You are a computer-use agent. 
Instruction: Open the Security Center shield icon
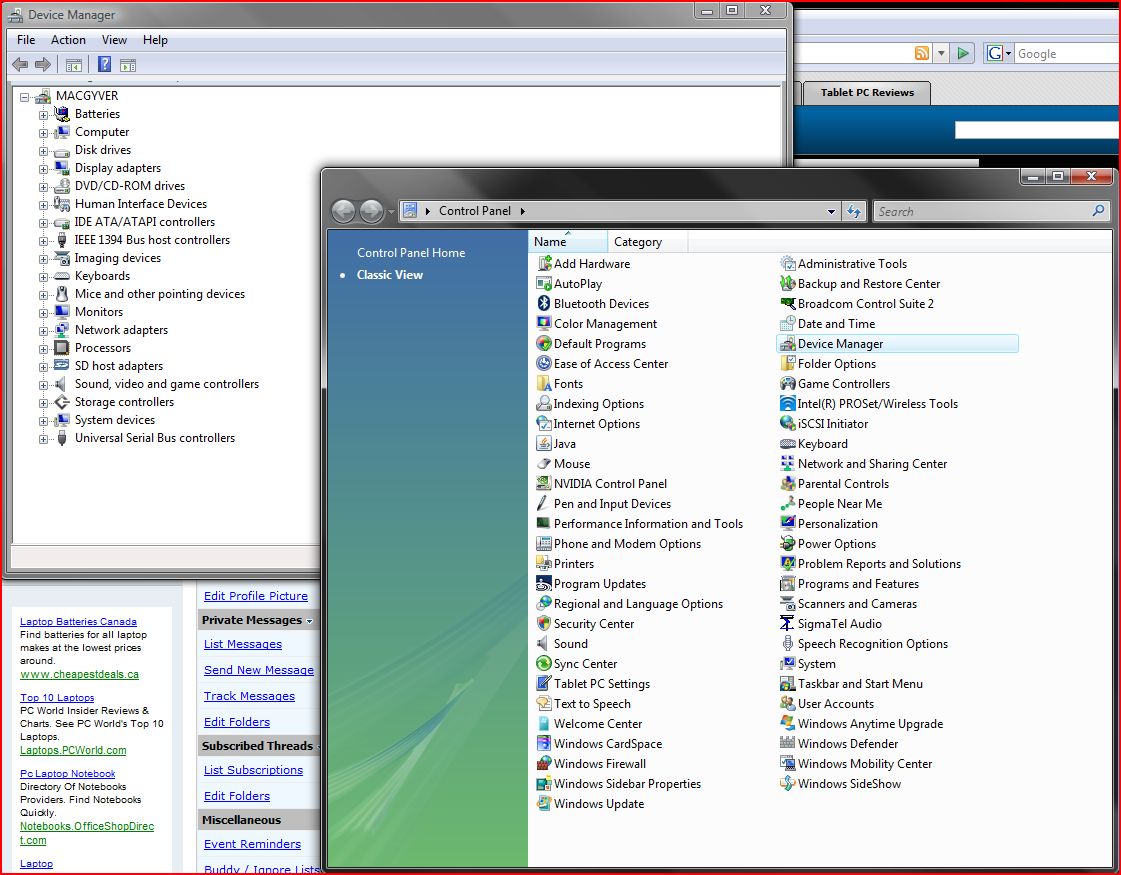point(544,624)
